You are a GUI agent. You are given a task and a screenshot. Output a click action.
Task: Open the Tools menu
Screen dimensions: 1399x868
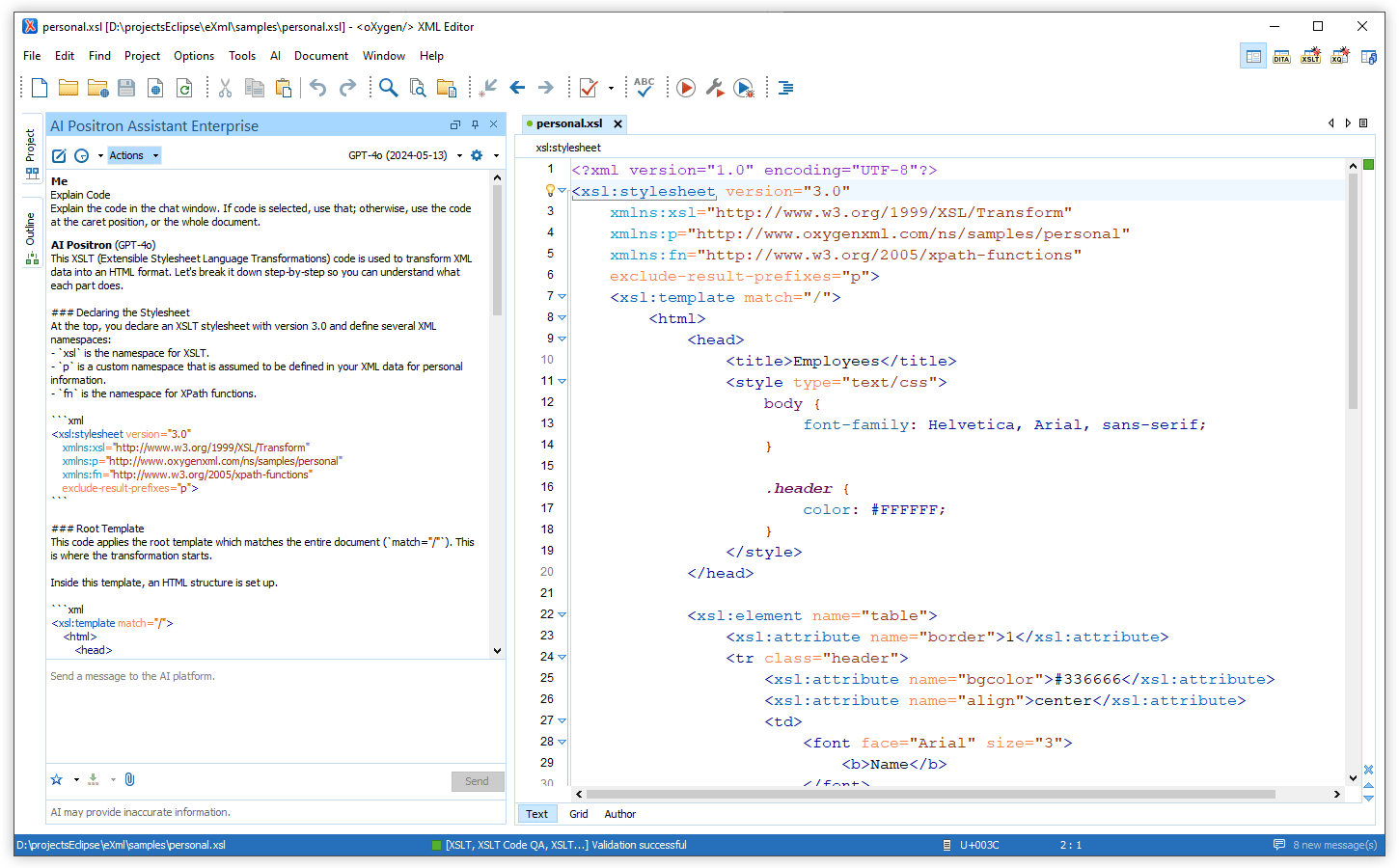(x=242, y=56)
